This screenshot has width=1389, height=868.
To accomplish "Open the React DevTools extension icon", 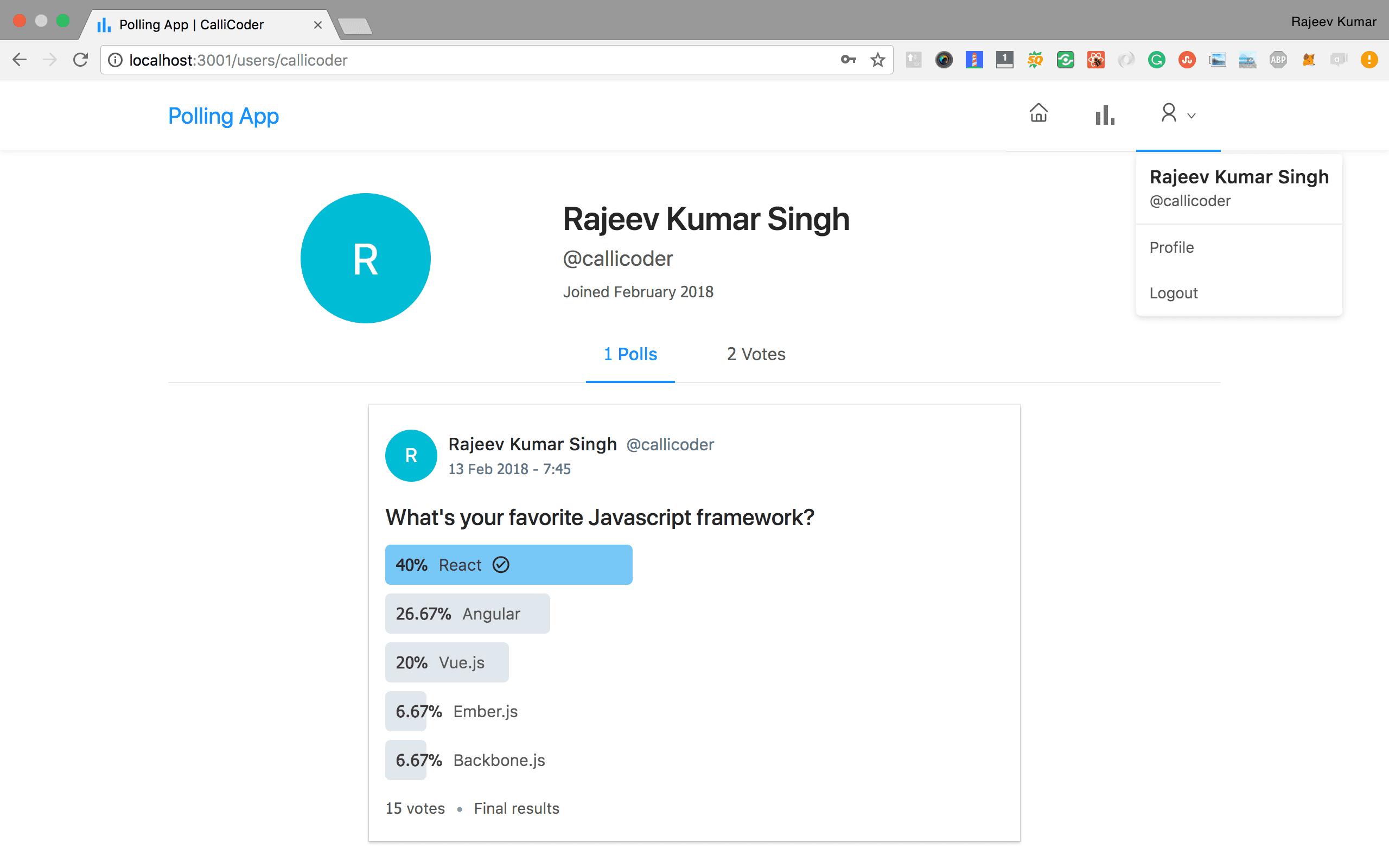I will coord(1095,60).
